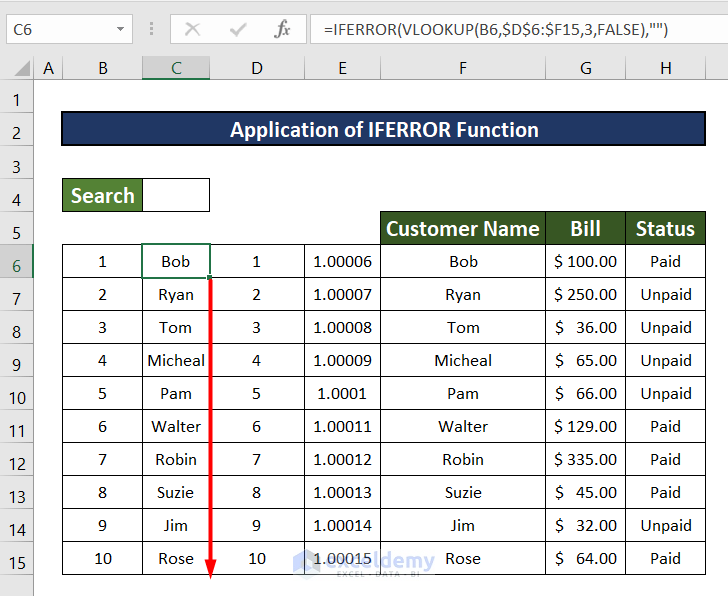Click the Application of IFERROR Function title
728x596 pixels.
click(384, 130)
